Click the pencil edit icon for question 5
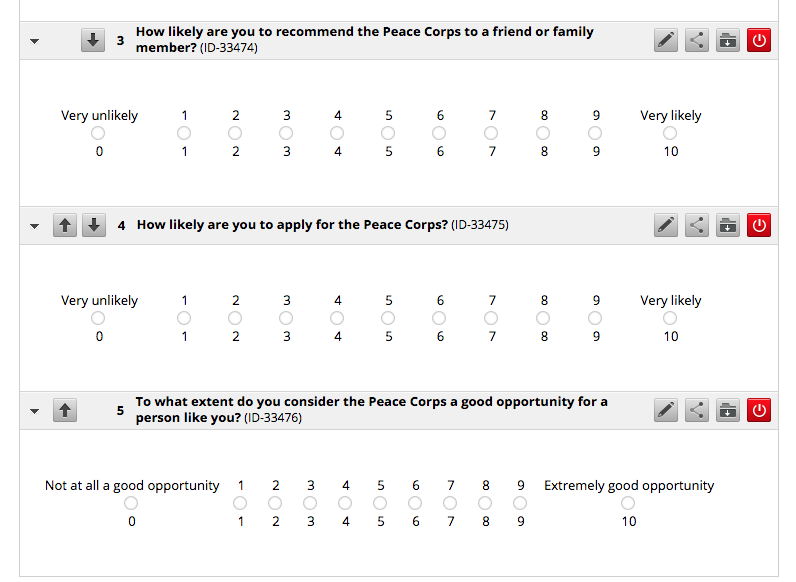Image resolution: width=796 pixels, height=582 pixels. pos(666,410)
